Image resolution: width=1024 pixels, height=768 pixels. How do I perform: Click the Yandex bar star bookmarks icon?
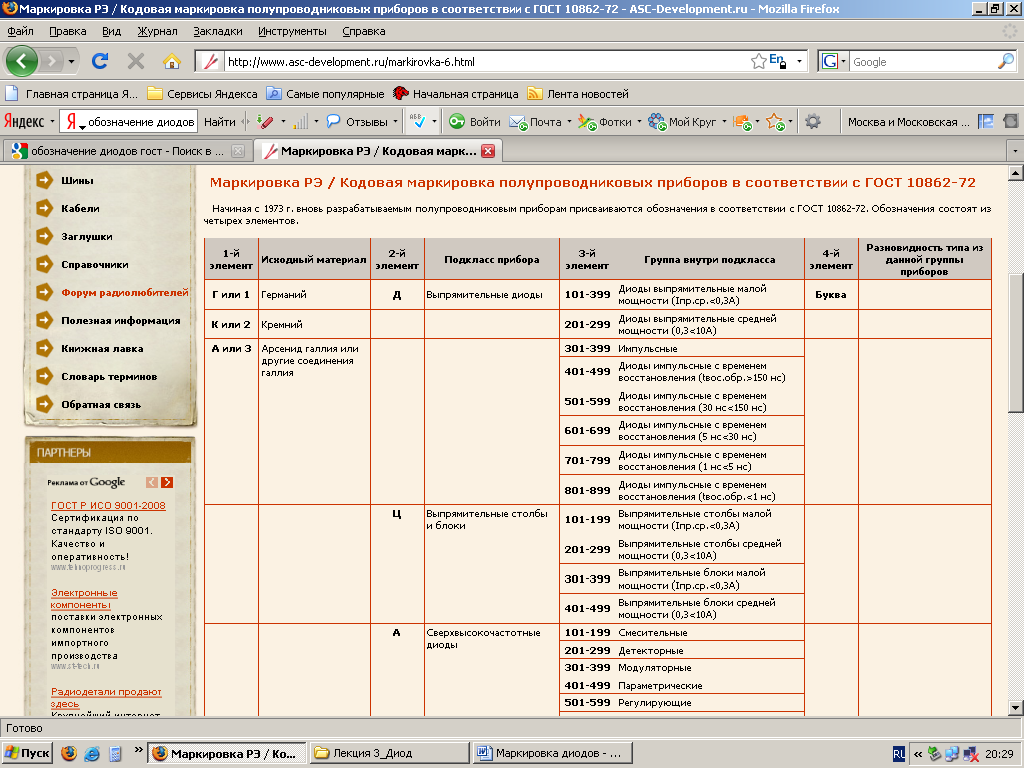tap(775, 121)
